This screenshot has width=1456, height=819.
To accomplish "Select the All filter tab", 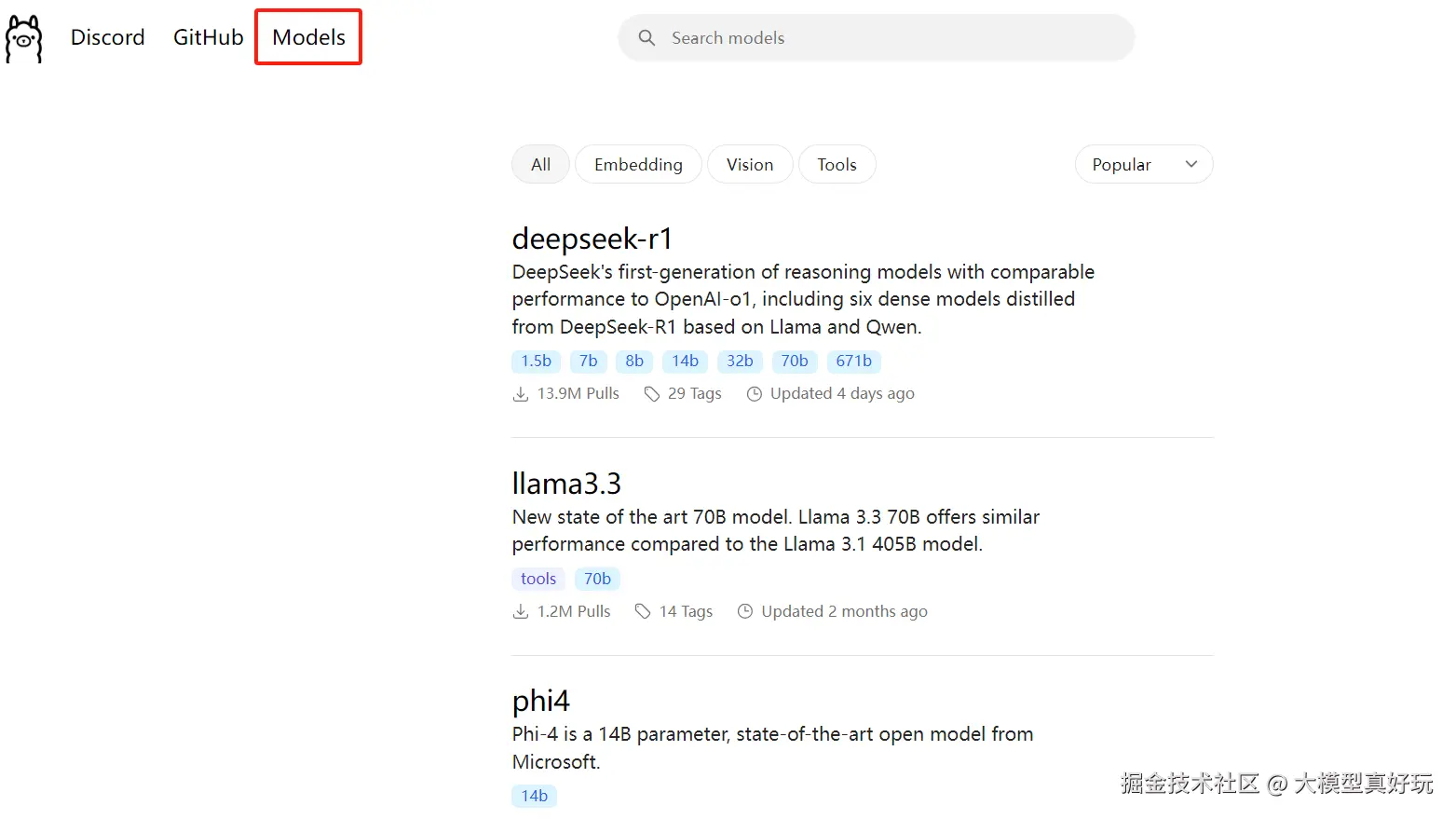I will [540, 164].
